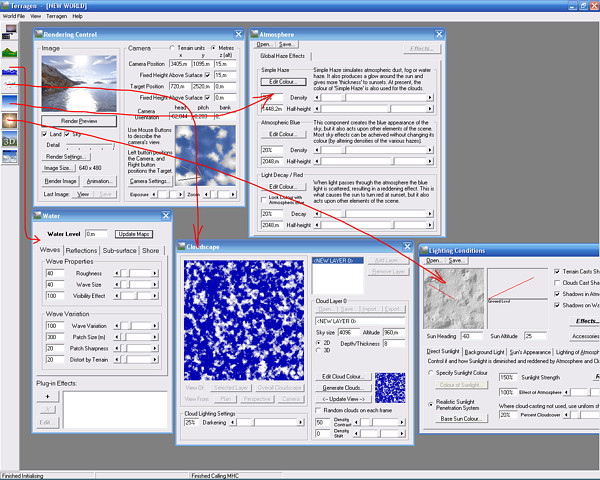Open Rendering Control from the sidebar icon

[10, 31]
